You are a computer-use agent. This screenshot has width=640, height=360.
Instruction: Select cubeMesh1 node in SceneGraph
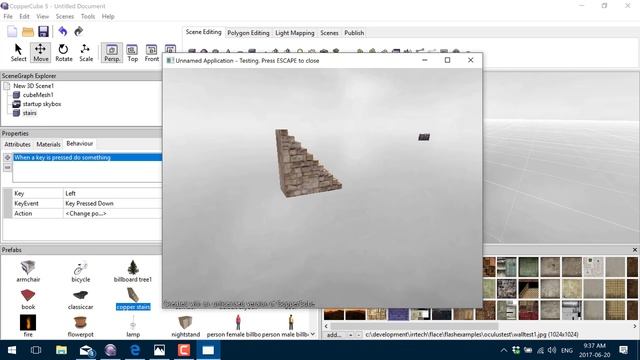click(x=38, y=95)
